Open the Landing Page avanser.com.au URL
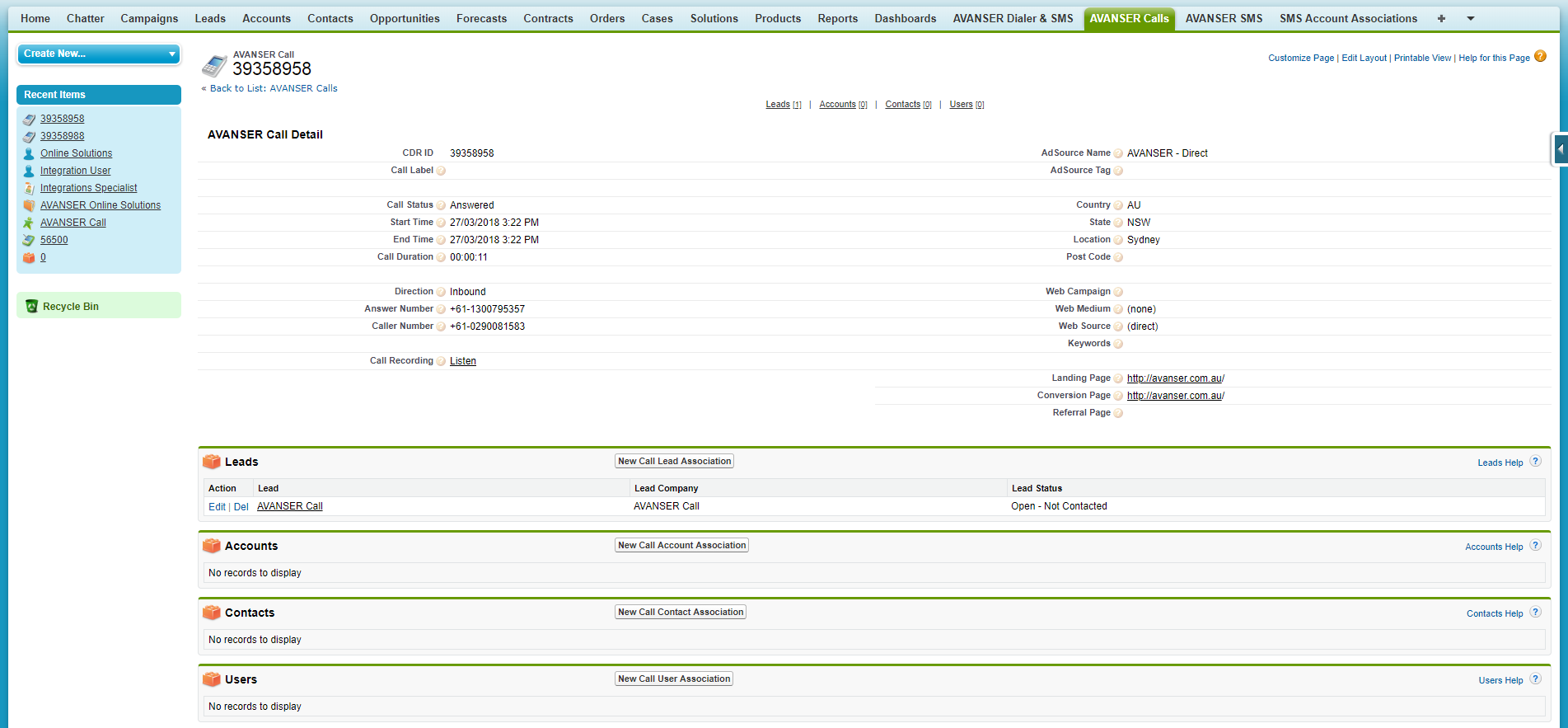1568x728 pixels. [x=1176, y=378]
